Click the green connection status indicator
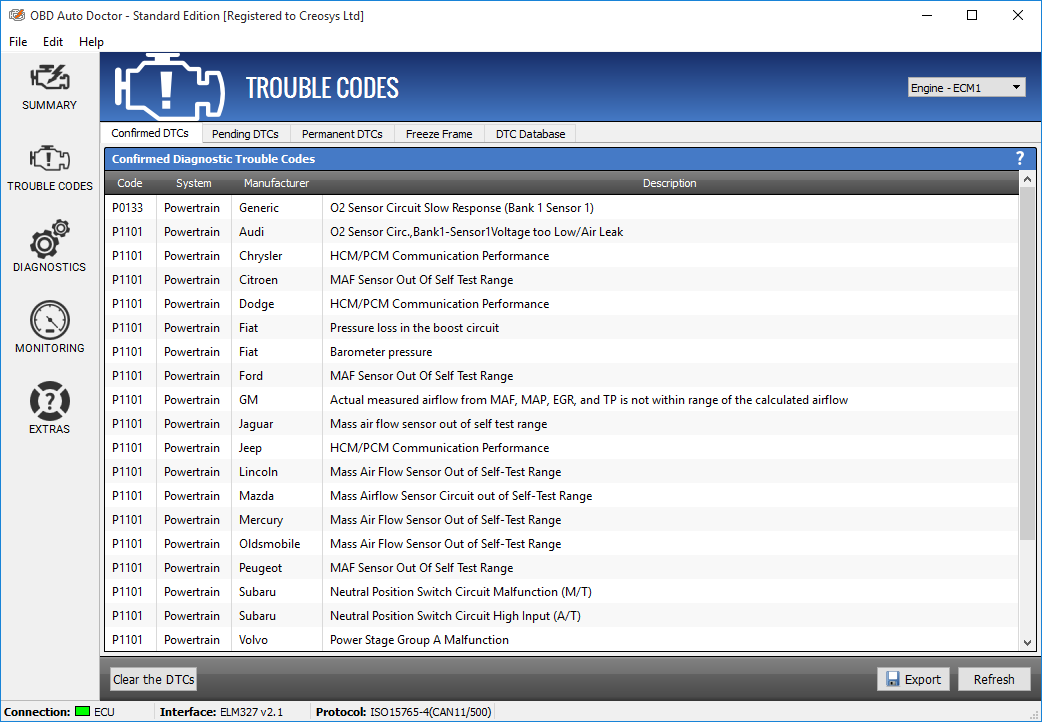 click(x=82, y=711)
